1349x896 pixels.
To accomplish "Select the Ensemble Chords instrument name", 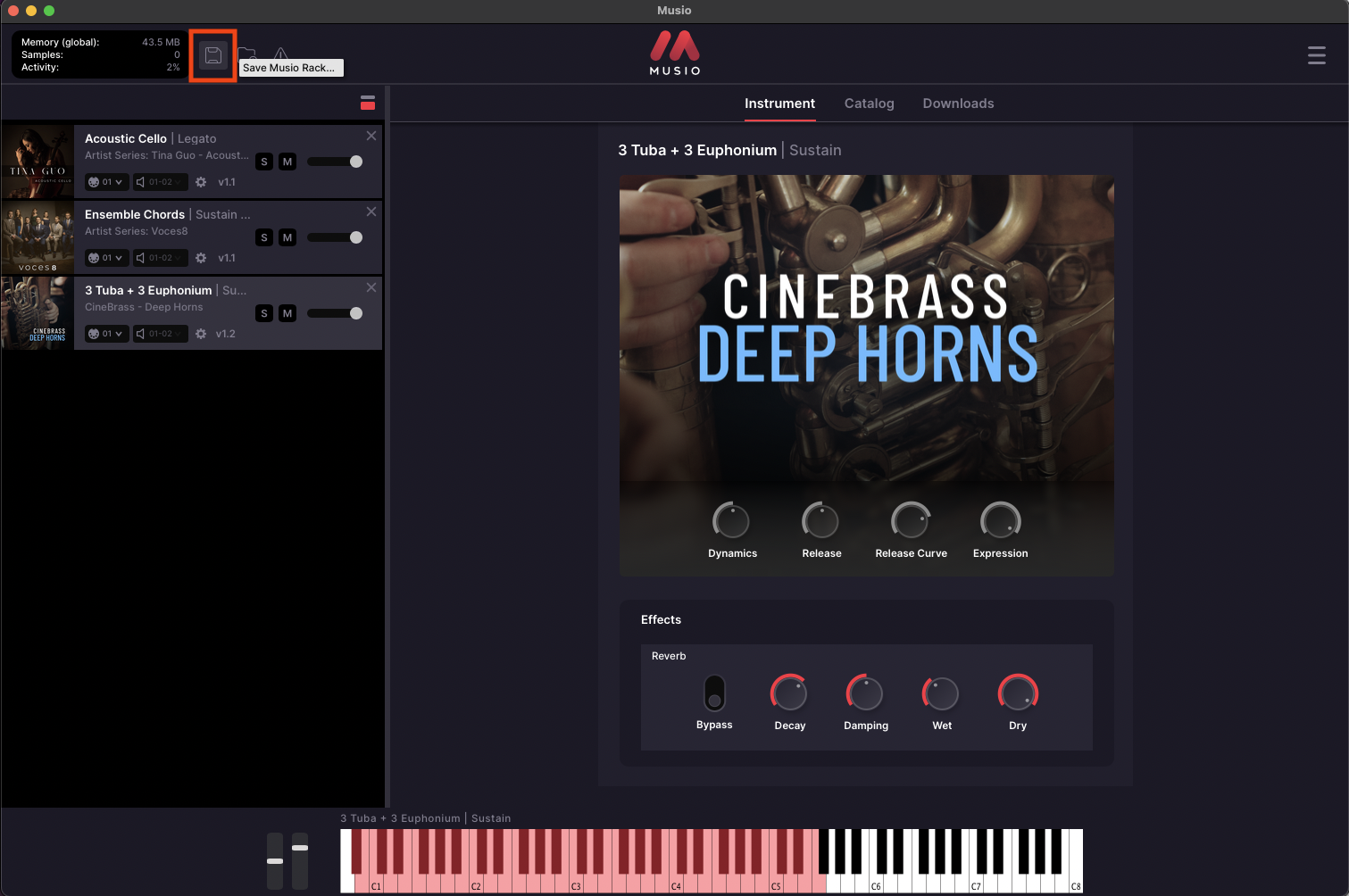I will tap(135, 214).
